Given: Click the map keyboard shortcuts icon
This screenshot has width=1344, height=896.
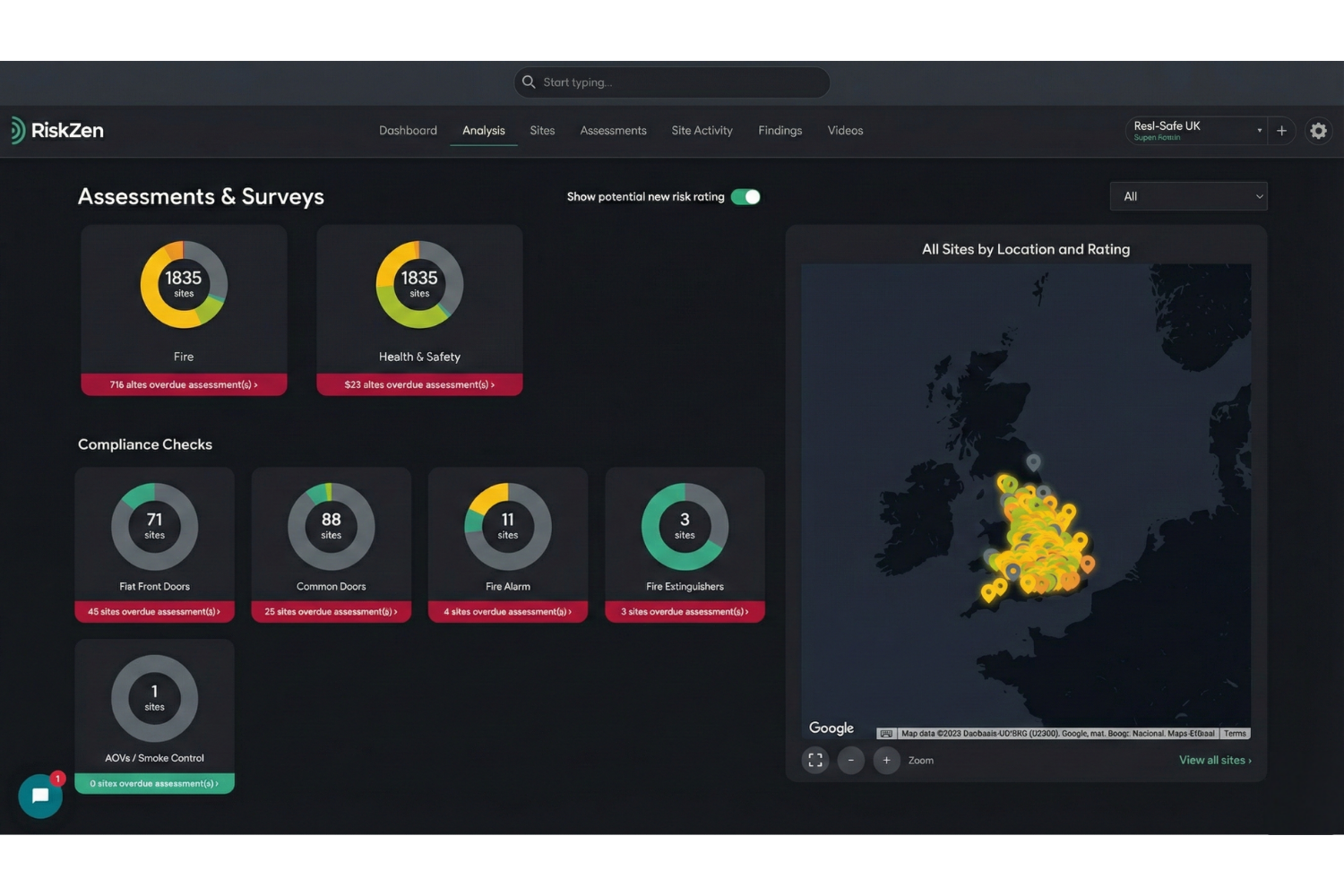Looking at the screenshot, I should [886, 734].
